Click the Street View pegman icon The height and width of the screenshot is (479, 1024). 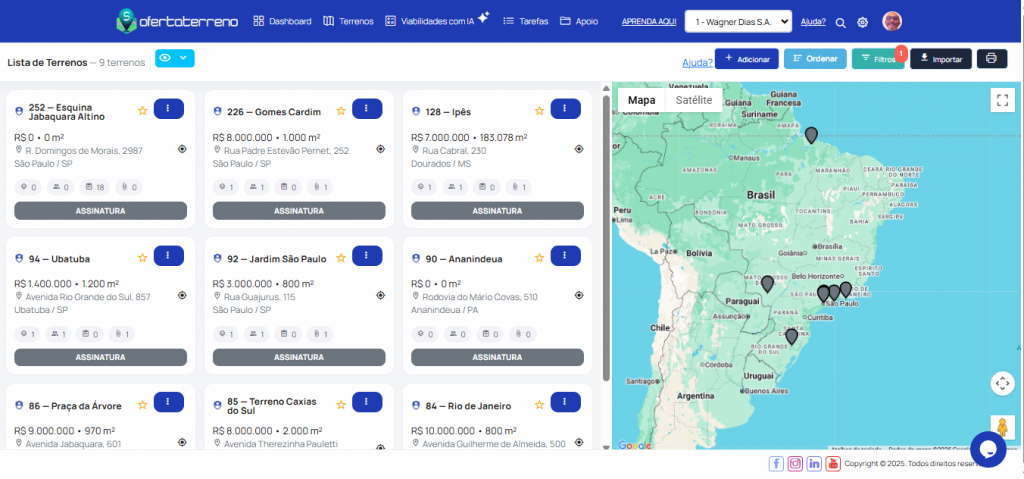pyautogui.click(x=1002, y=427)
